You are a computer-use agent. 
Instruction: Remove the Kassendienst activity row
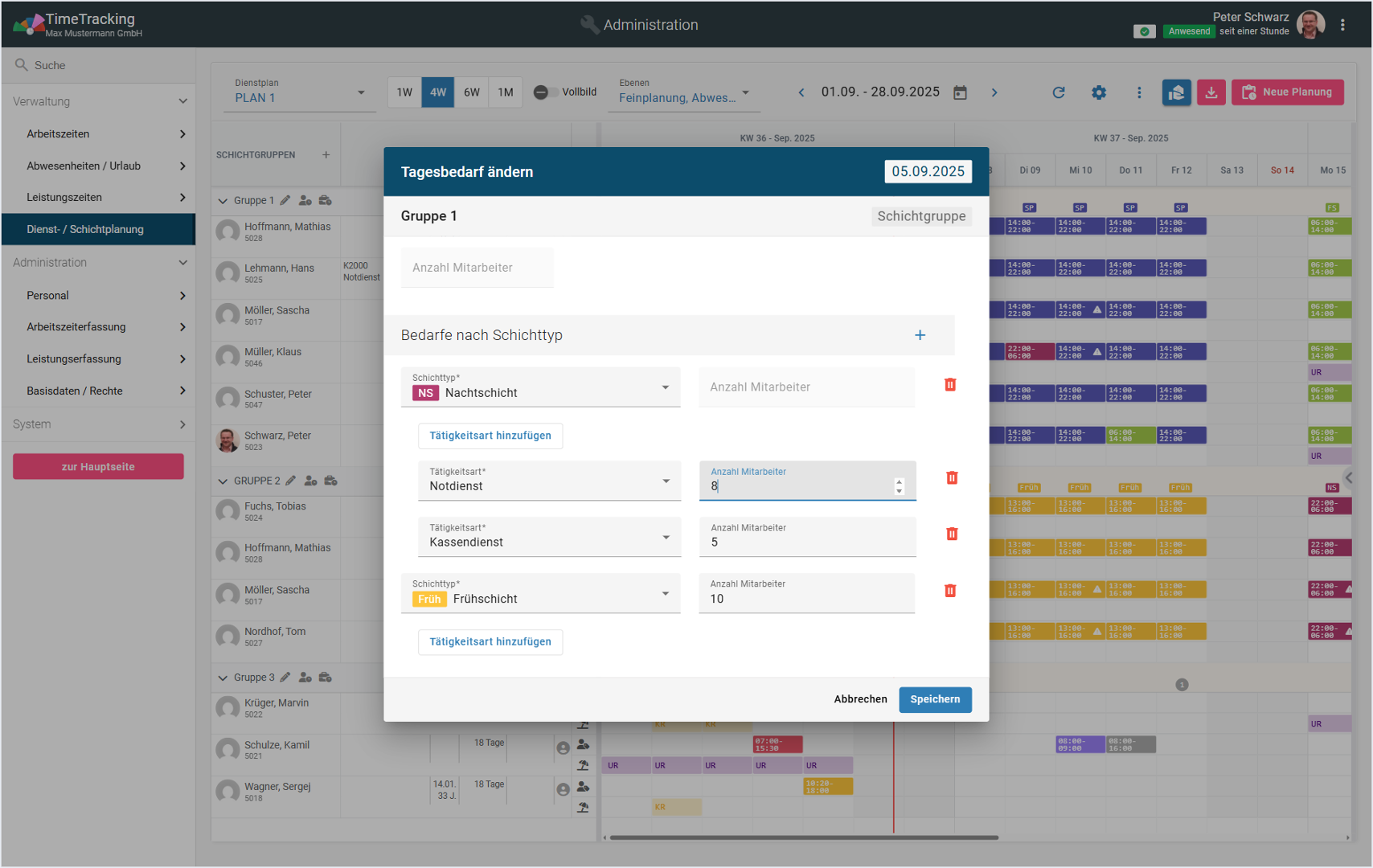point(951,534)
